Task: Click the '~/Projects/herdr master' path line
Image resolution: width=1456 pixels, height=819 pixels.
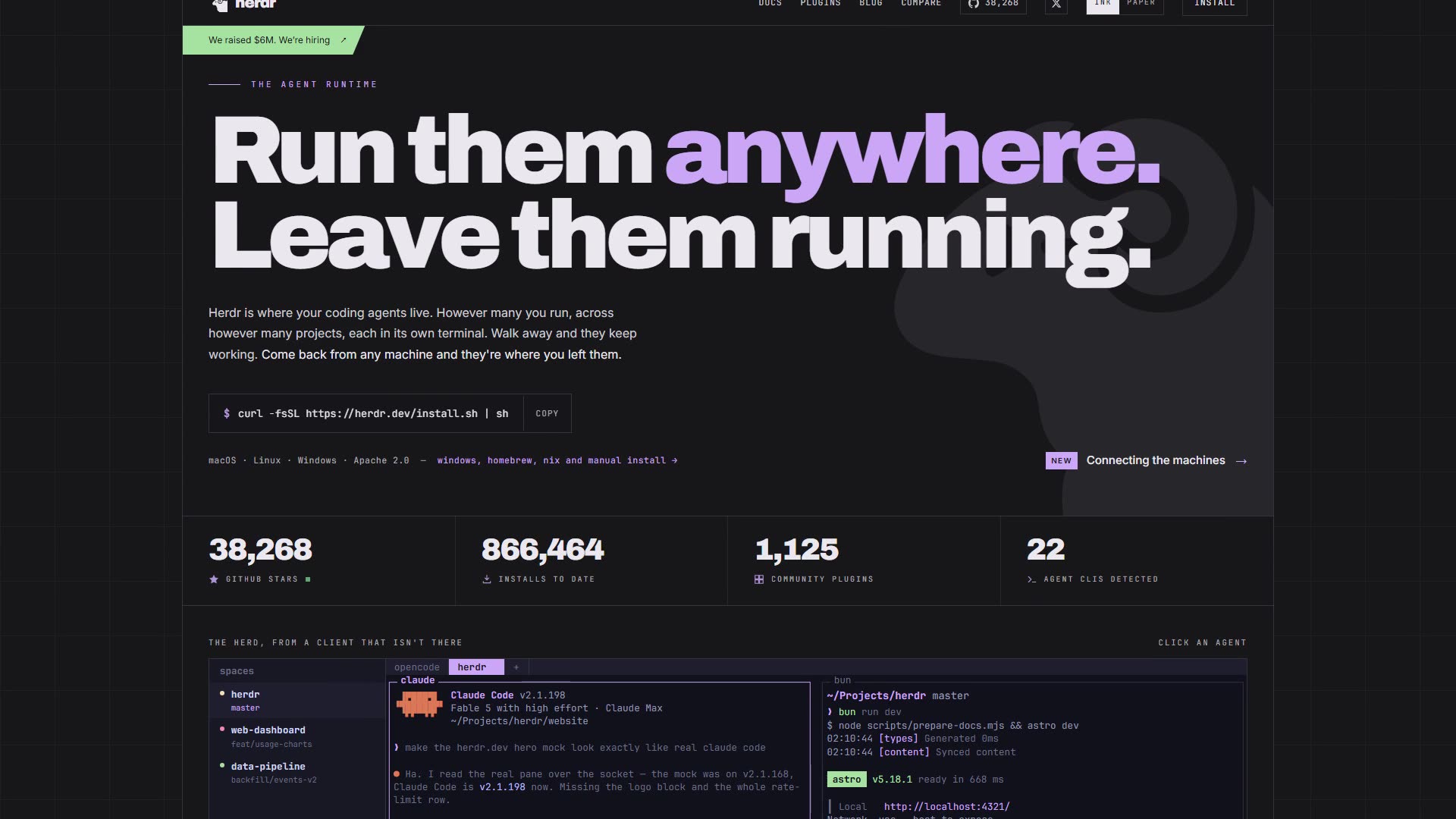Action: pos(898,696)
